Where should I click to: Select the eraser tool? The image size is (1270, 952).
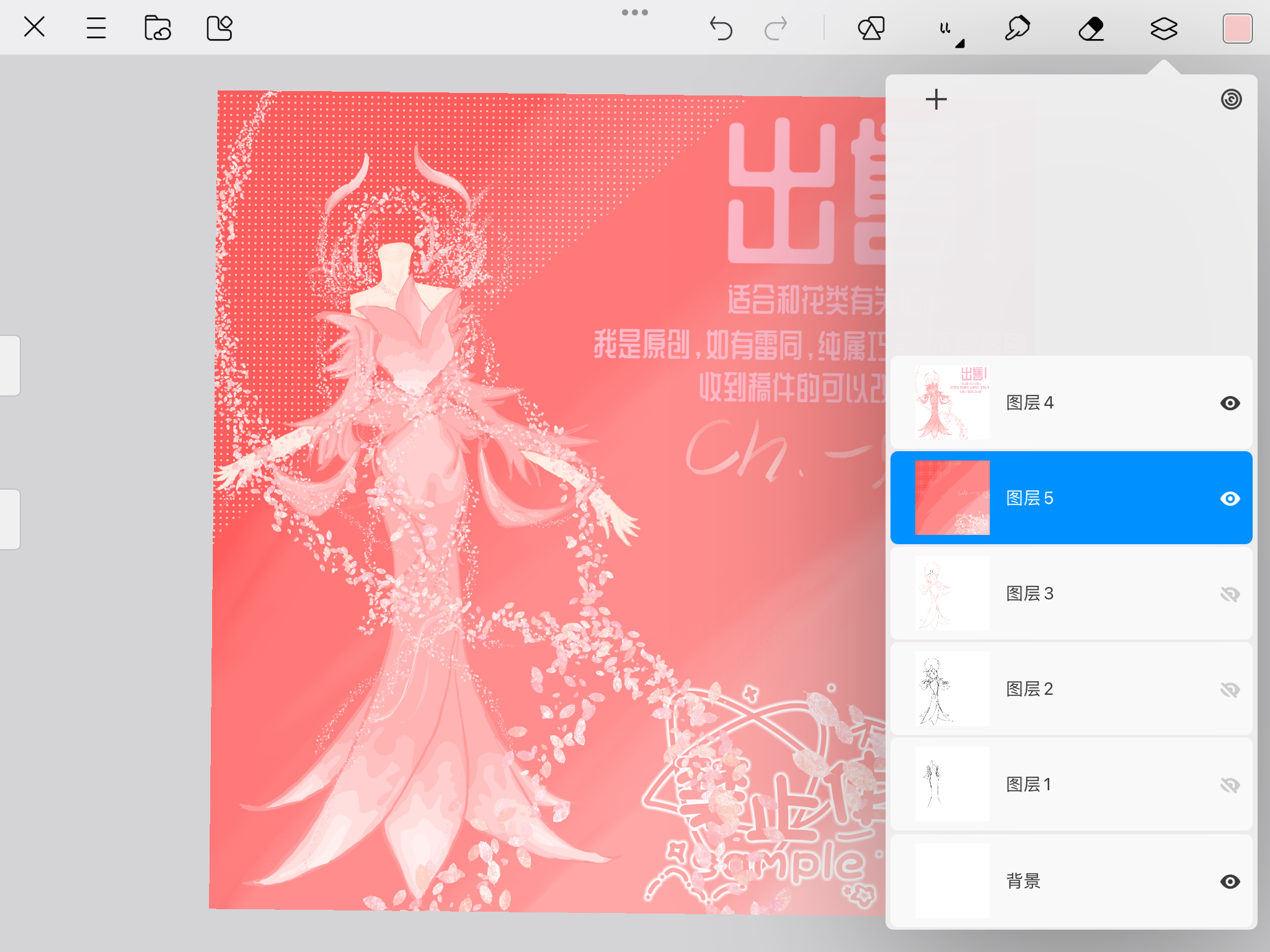click(1091, 29)
